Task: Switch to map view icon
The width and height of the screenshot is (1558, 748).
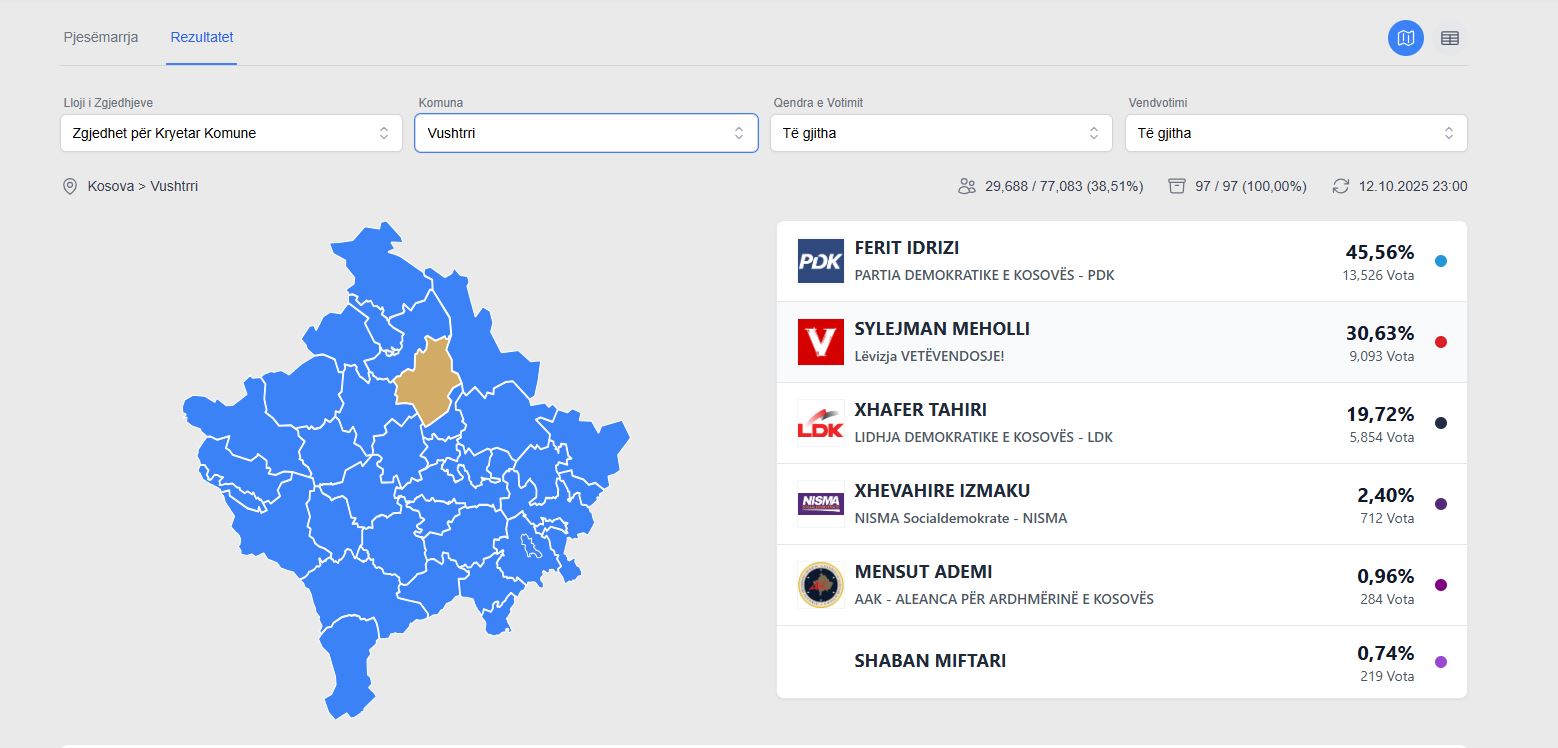Action: pyautogui.click(x=1405, y=38)
